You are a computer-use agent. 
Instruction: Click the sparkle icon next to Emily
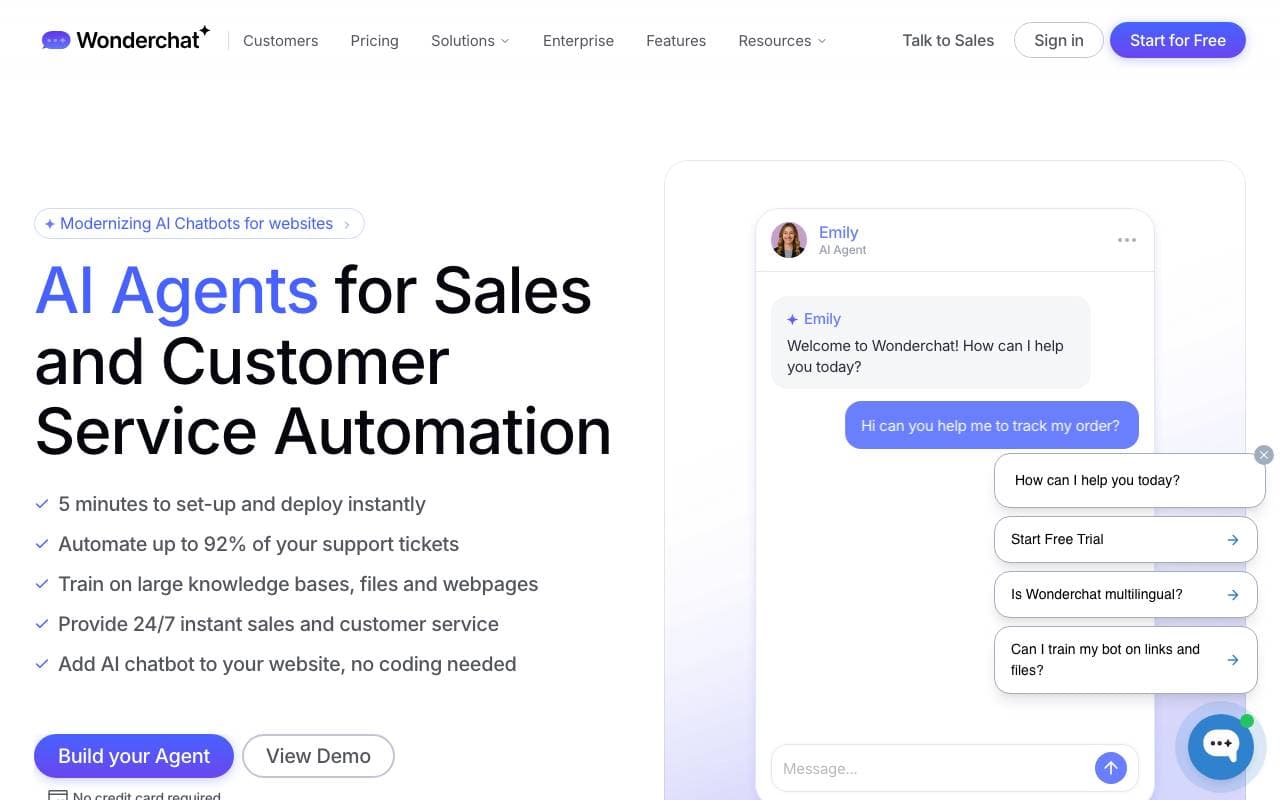coord(792,319)
